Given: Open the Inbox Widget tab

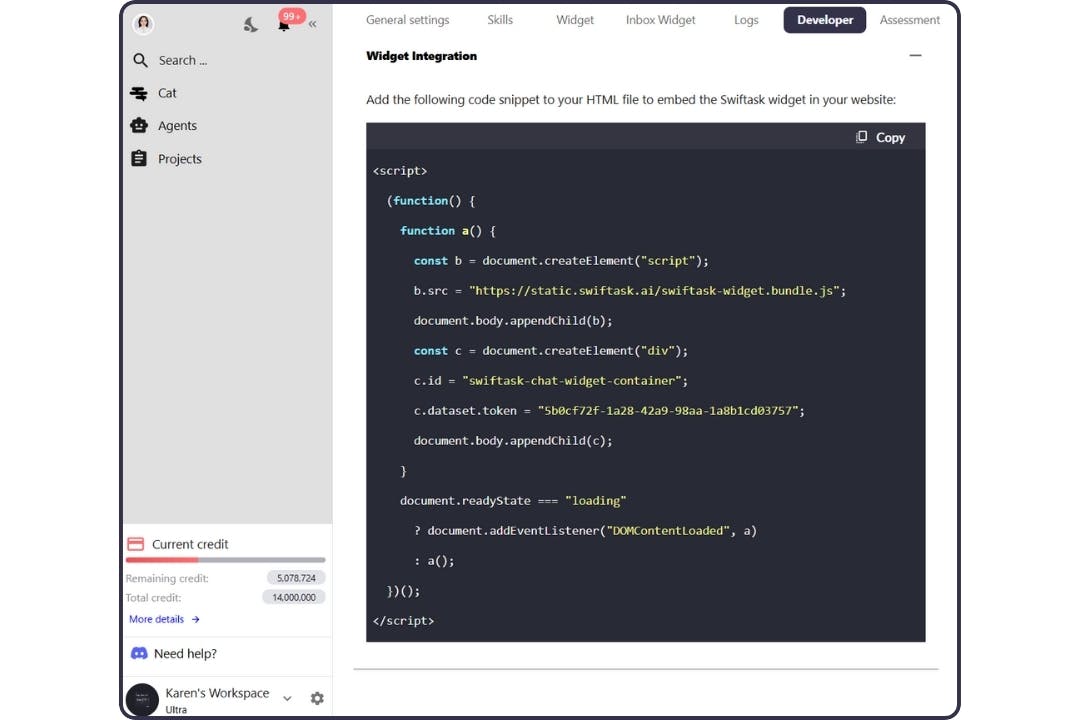Looking at the screenshot, I should click(x=660, y=19).
